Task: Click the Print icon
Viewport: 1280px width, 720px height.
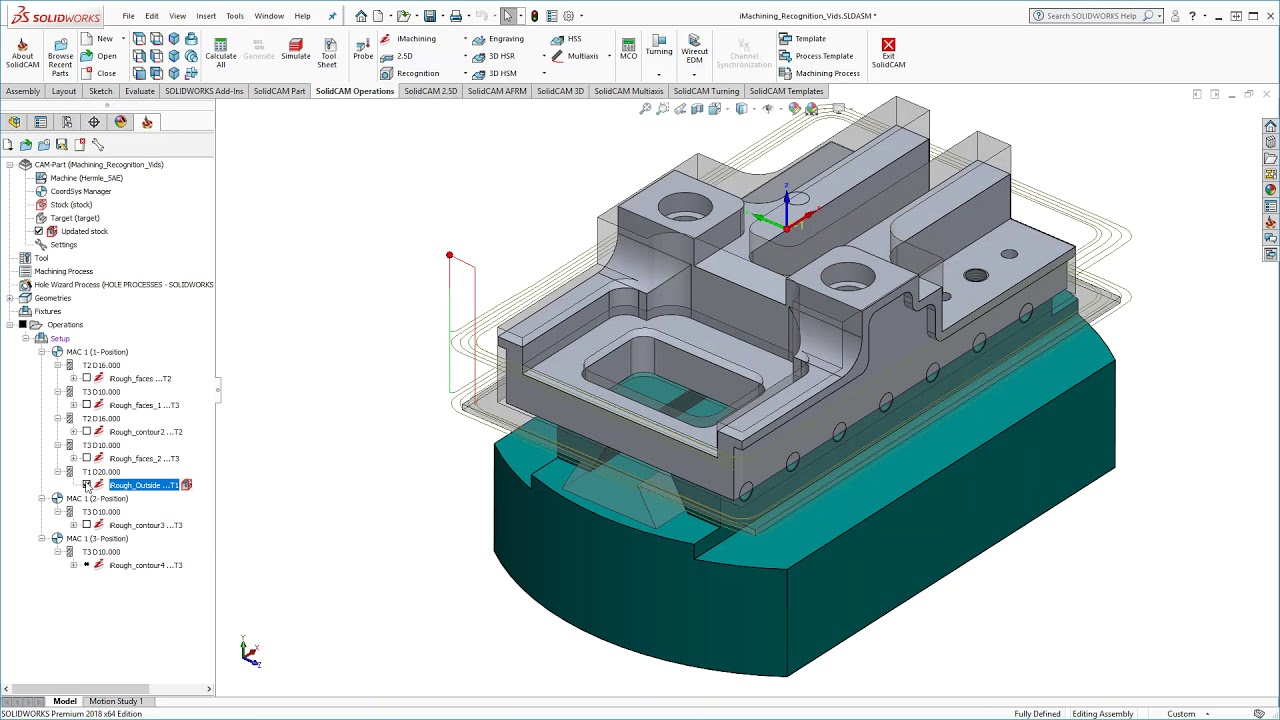Action: click(456, 16)
